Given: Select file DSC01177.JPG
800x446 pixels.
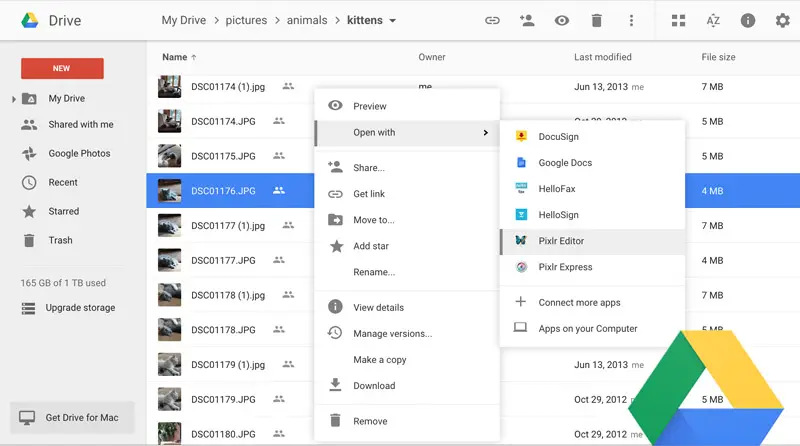Looking at the screenshot, I should [x=223, y=260].
